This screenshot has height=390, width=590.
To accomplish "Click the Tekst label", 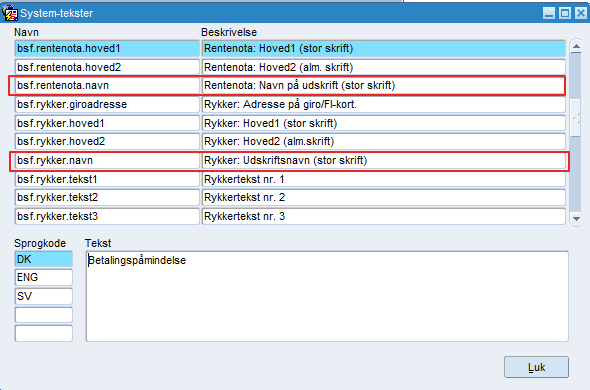I will (x=98, y=243).
